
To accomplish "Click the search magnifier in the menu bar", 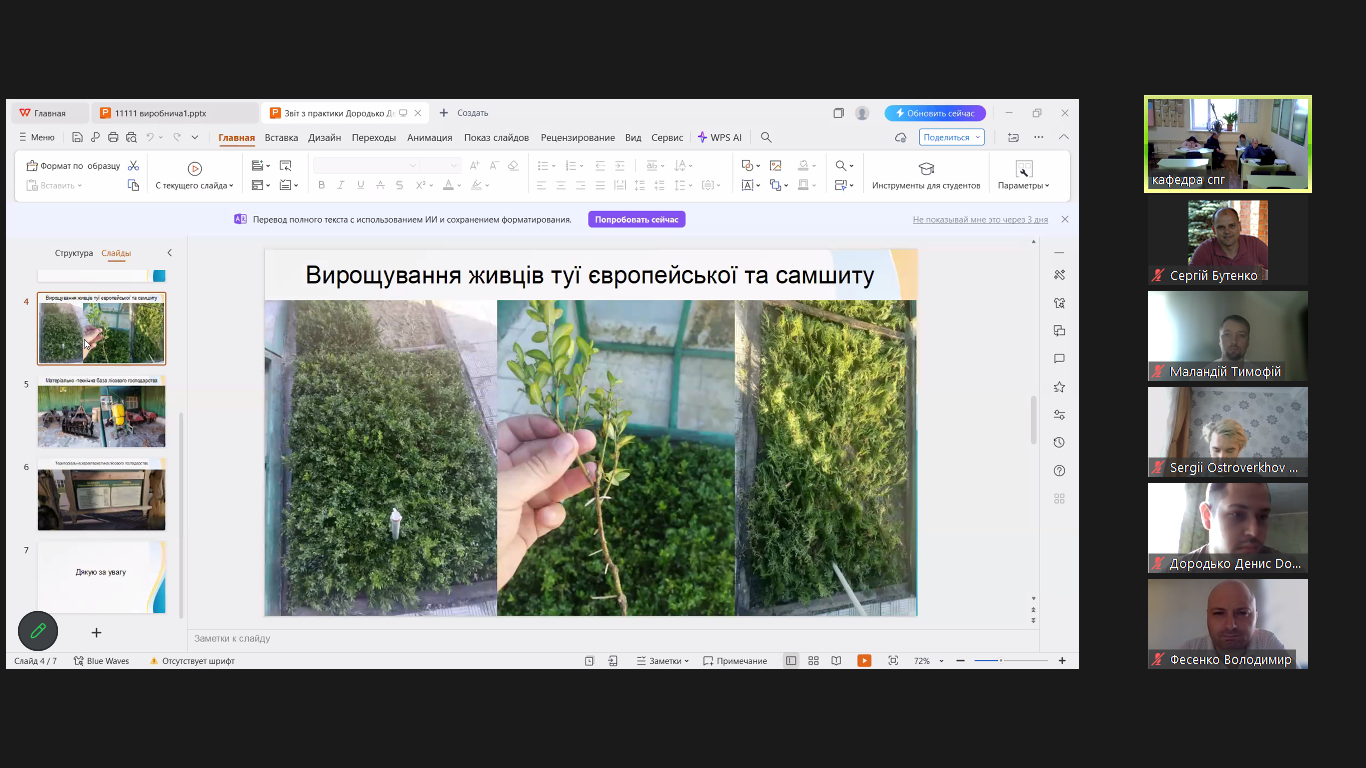I will [x=766, y=137].
